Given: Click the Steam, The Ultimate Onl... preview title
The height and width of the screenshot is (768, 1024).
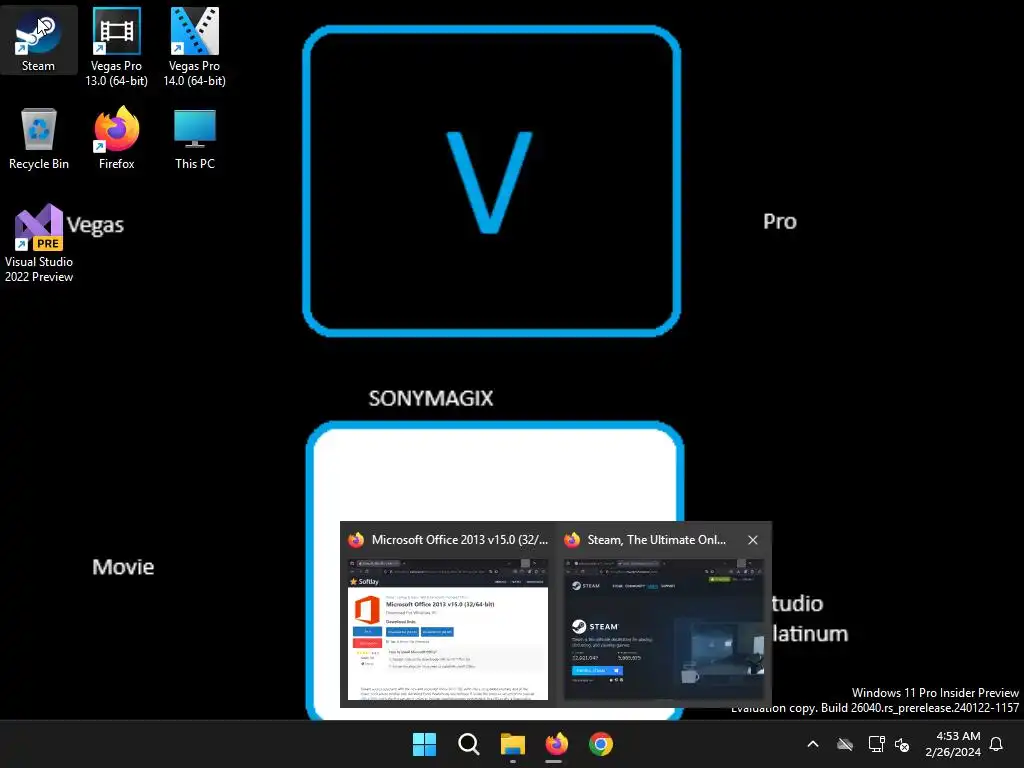Looking at the screenshot, I should click(x=656, y=540).
